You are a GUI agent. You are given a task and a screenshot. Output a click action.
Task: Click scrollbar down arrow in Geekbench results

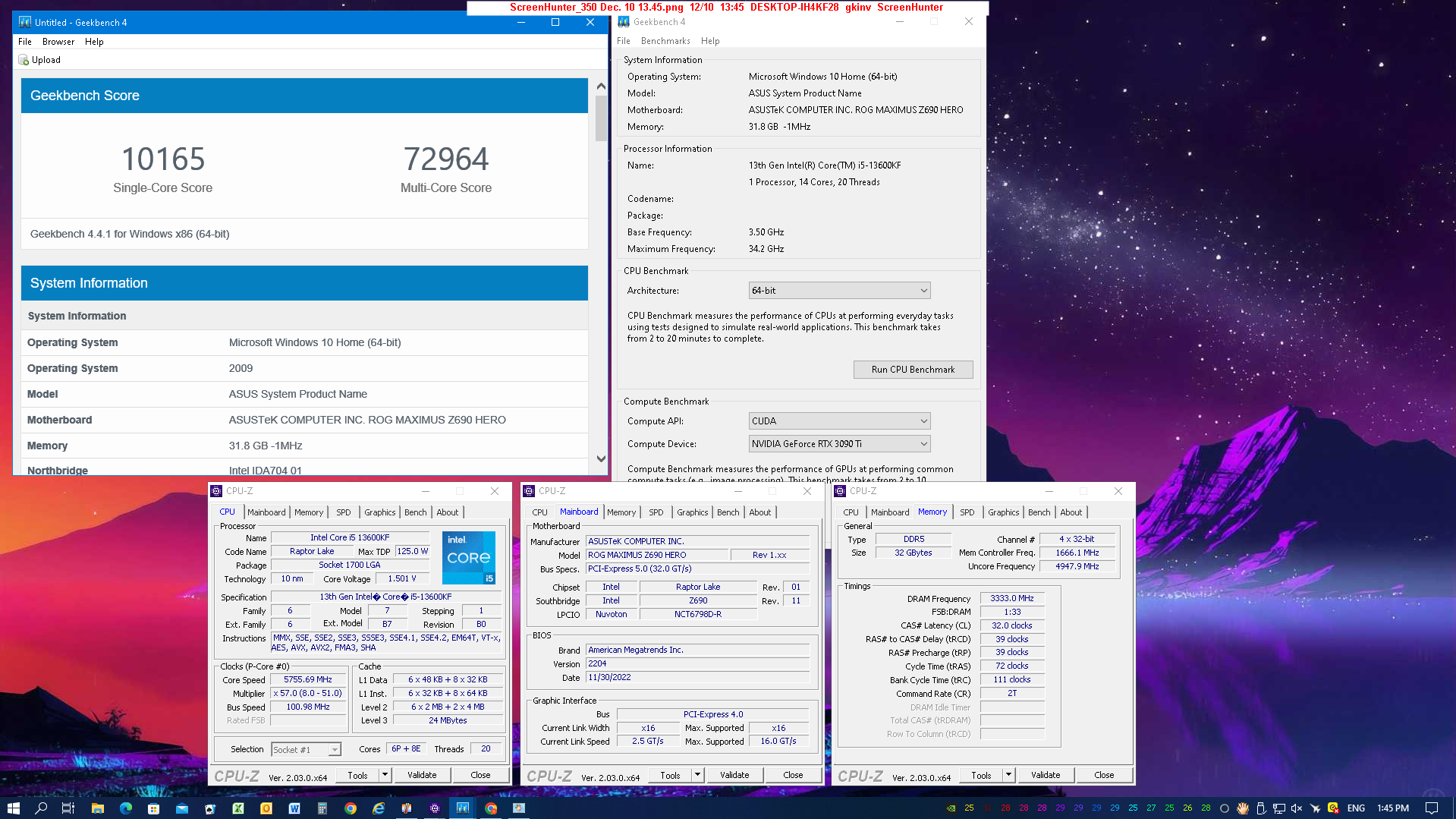click(601, 458)
